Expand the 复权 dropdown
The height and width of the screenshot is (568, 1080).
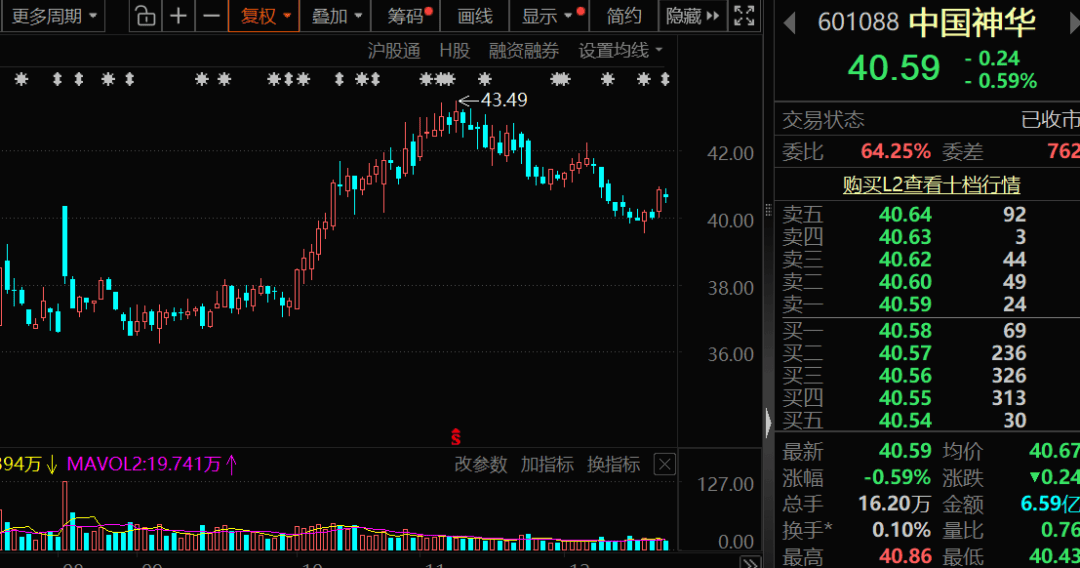coord(265,16)
